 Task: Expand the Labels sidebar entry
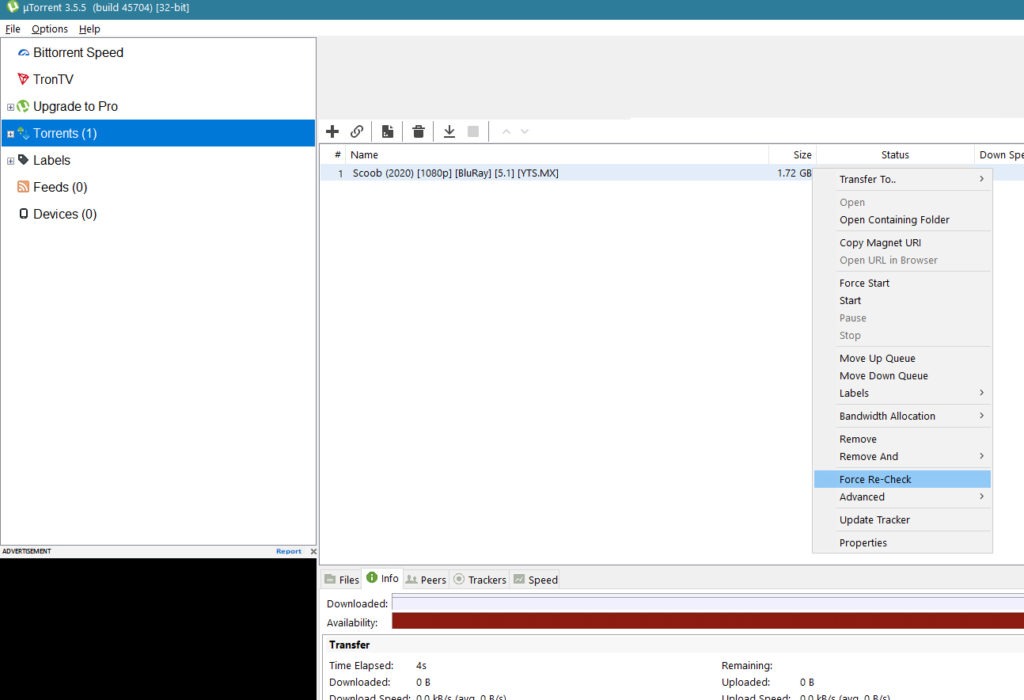9,160
